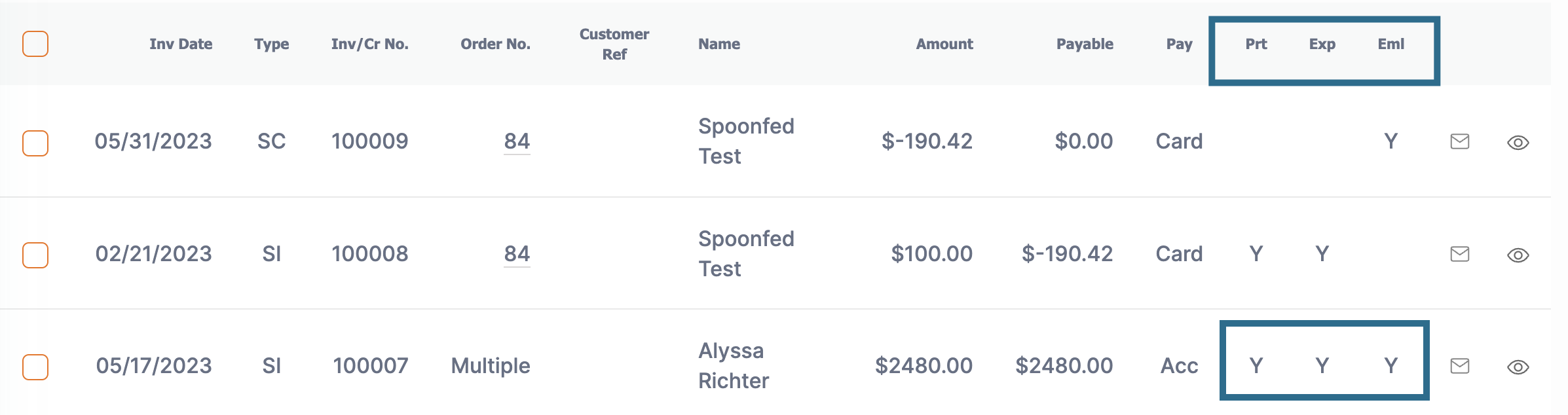Click the Inv/Cr No. column header
This screenshot has height=415, width=1568.
tap(370, 44)
